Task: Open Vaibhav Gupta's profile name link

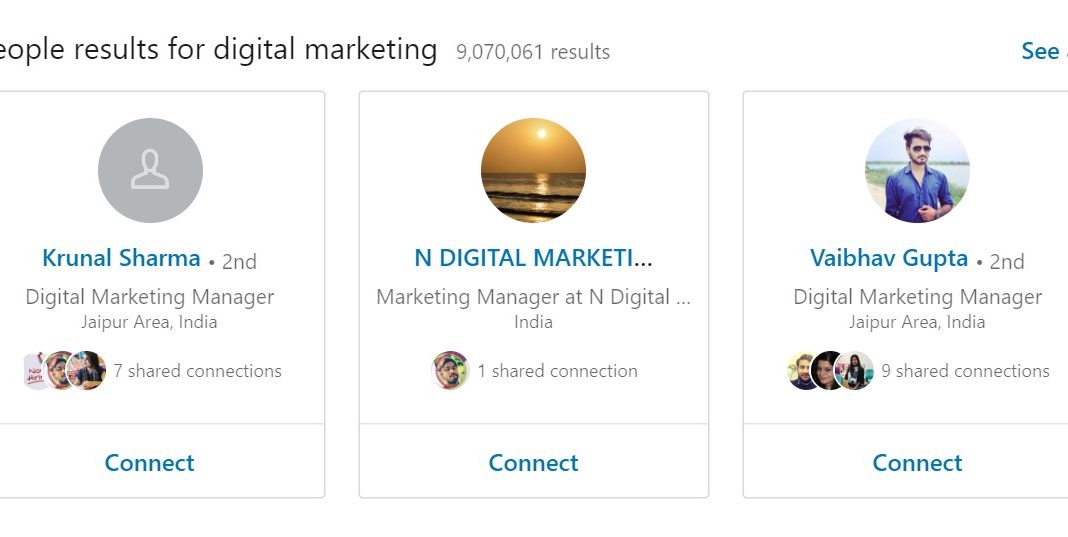Action: tap(889, 258)
